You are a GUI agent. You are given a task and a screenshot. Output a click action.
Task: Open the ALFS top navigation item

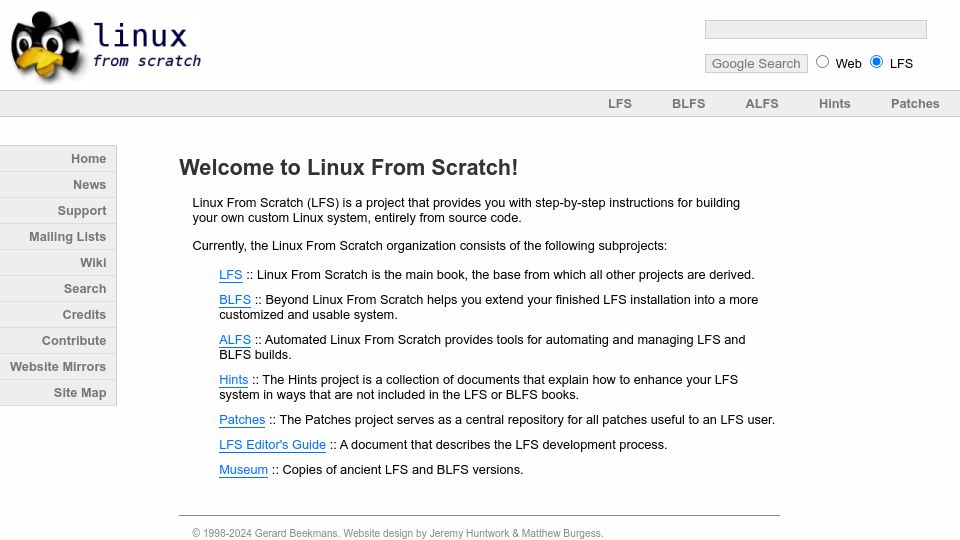762,103
